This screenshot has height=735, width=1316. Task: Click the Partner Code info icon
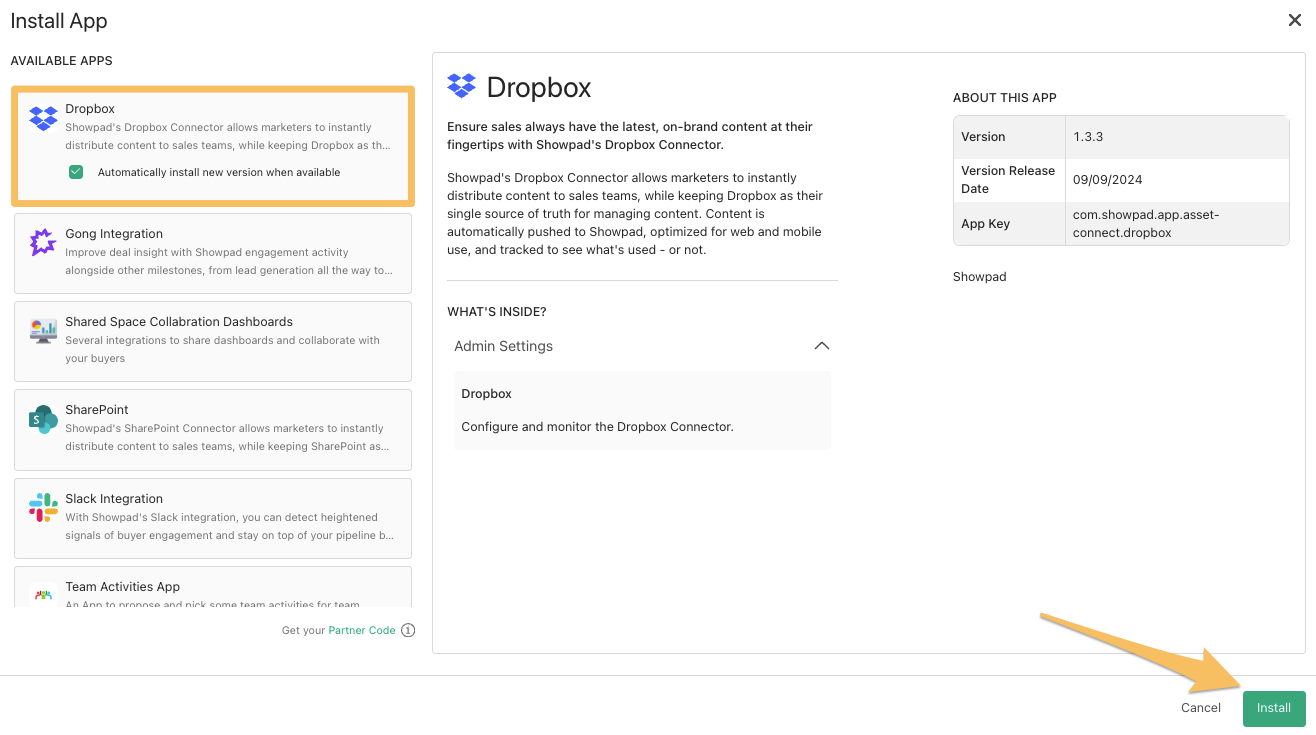[408, 630]
